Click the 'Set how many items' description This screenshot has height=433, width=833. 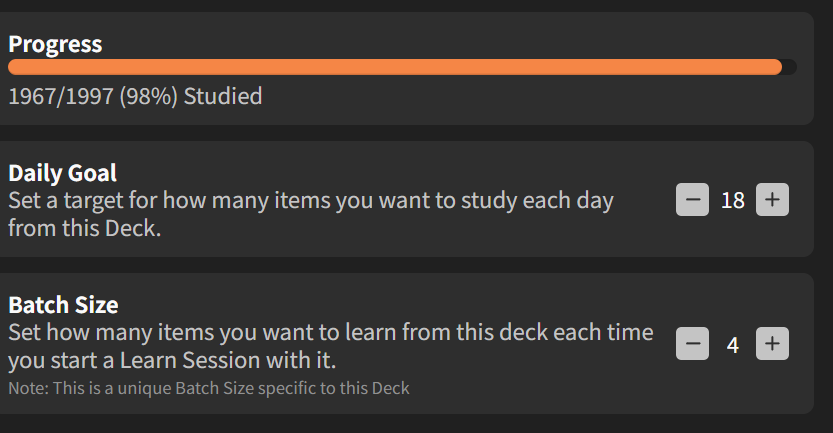[330, 332]
